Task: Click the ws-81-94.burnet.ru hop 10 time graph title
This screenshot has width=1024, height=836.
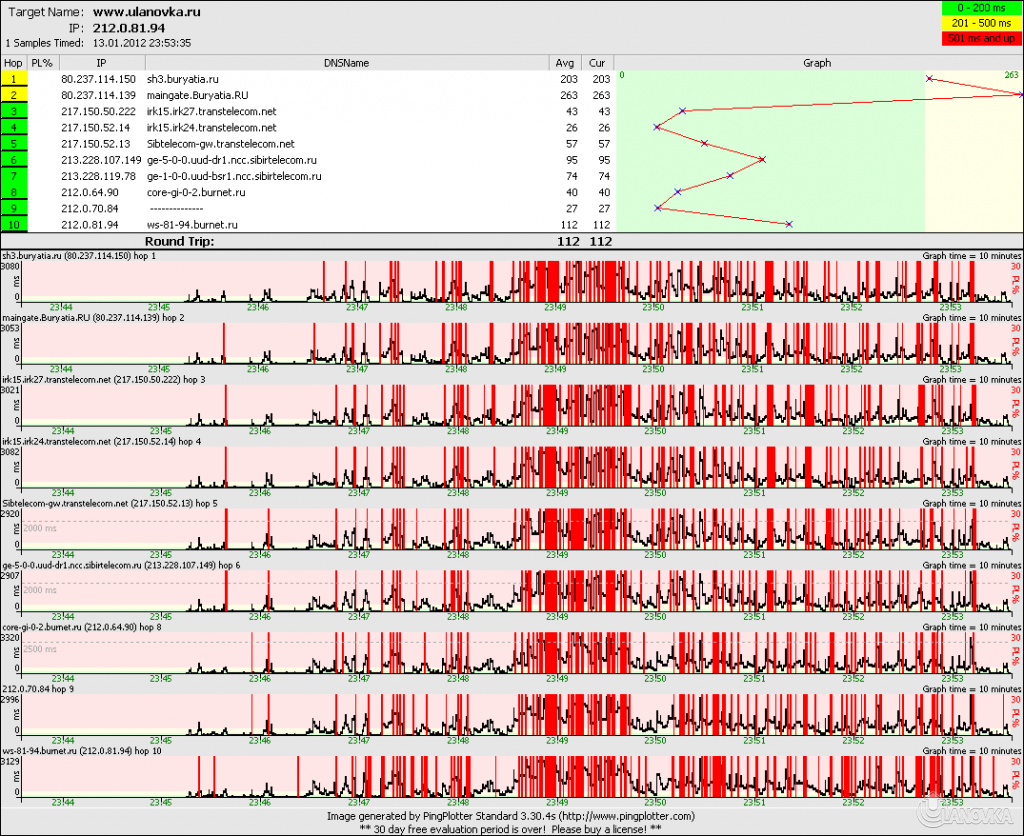Action: pos(96,750)
